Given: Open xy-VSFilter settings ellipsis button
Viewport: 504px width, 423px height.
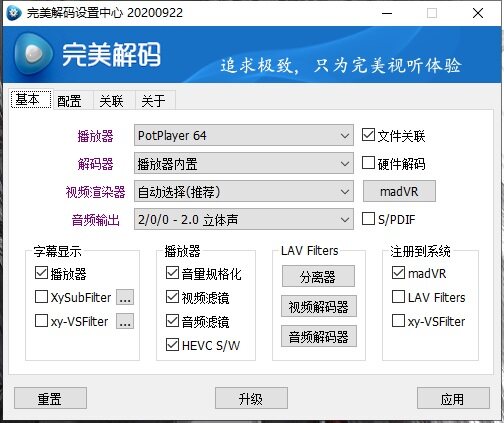Looking at the screenshot, I should tap(125, 321).
